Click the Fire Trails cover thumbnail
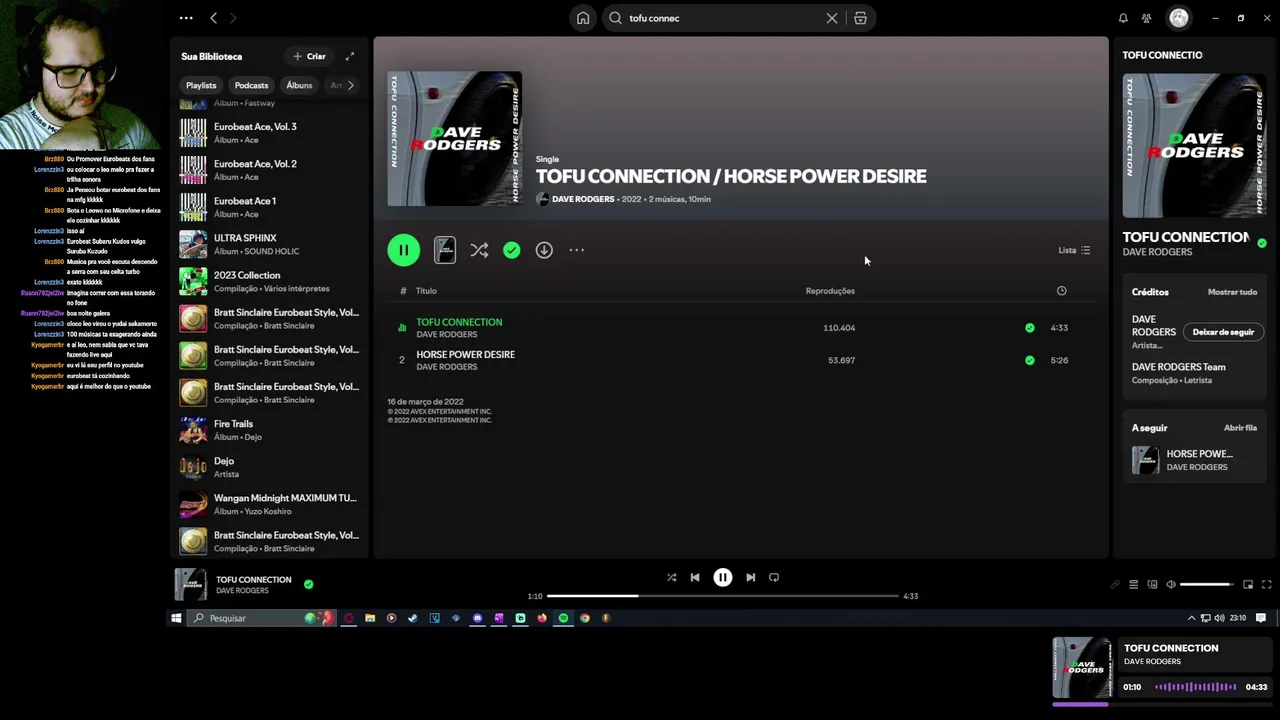Image resolution: width=1280 pixels, height=720 pixels. 193,430
